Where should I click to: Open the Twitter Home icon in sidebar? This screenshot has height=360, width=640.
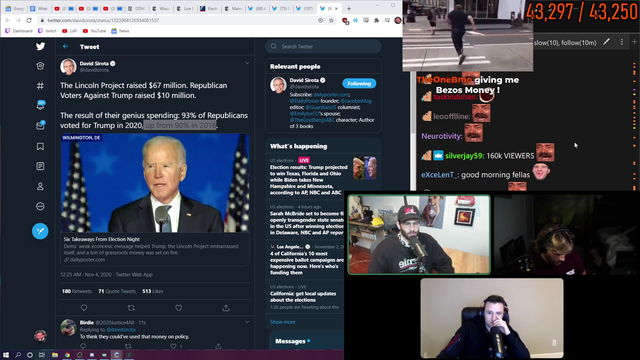40,66
